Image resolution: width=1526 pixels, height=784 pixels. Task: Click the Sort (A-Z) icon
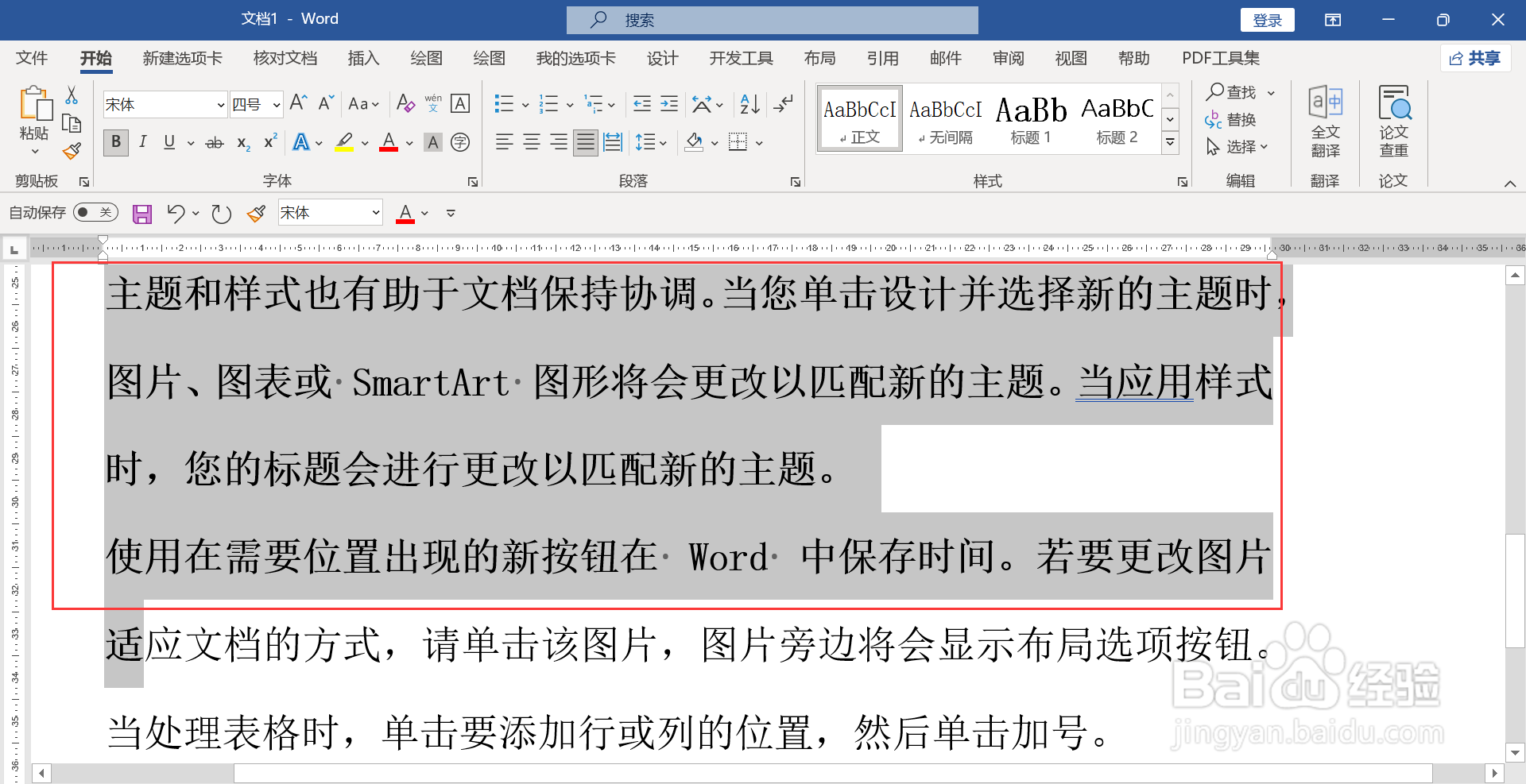[749, 103]
